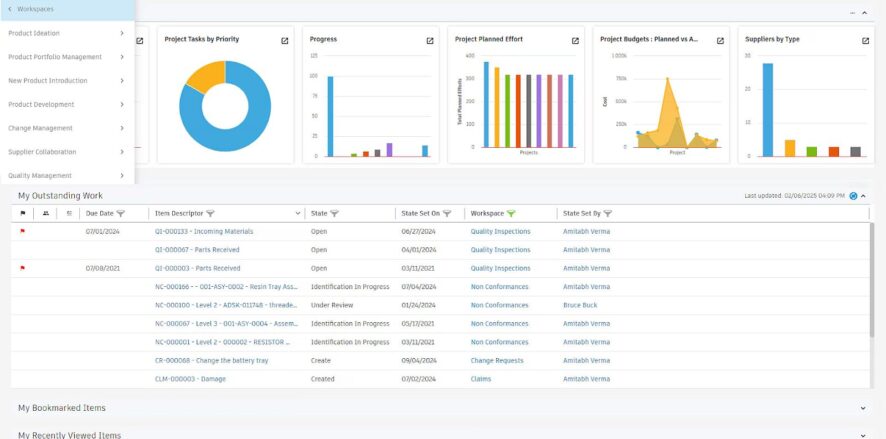Pop out the Suppliers by Type chart
Image resolution: width=886 pixels, height=439 pixels.
tap(866, 41)
